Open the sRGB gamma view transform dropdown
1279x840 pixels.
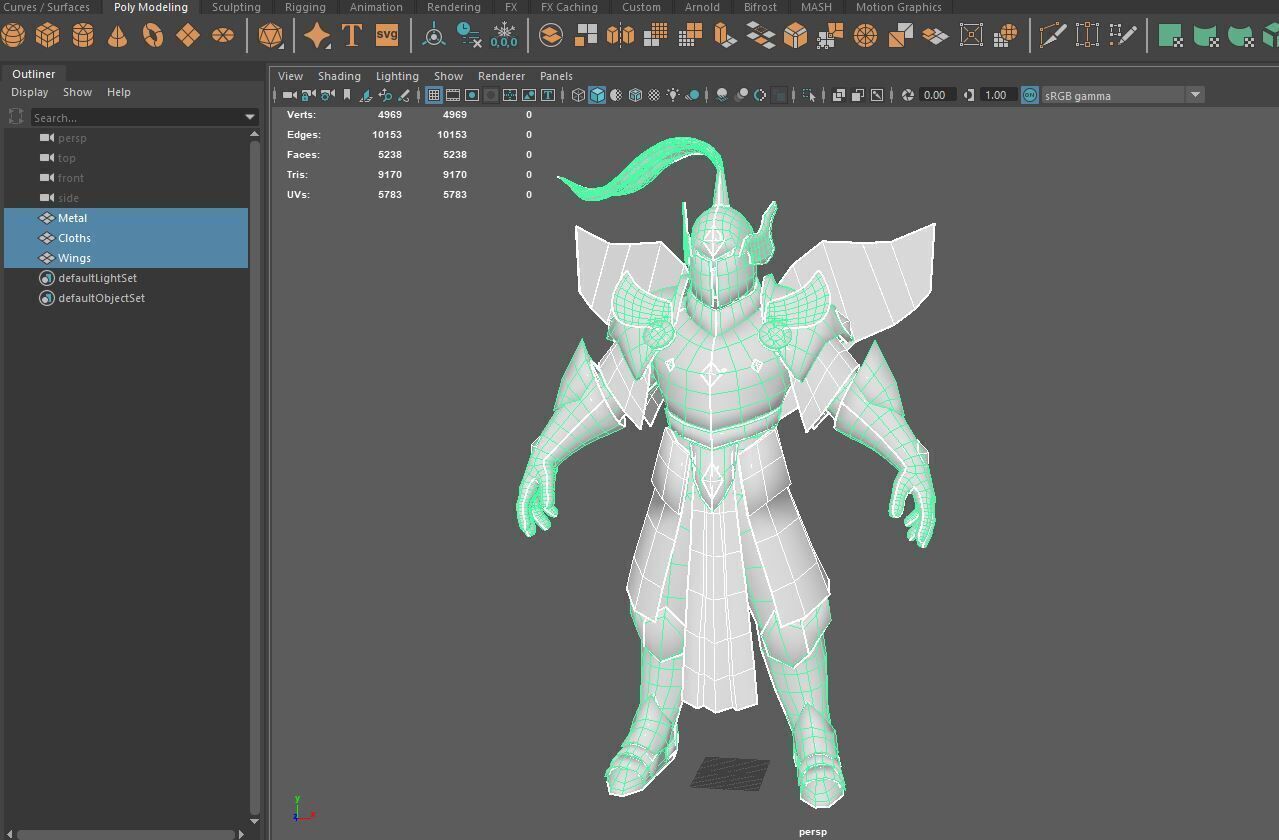1194,95
